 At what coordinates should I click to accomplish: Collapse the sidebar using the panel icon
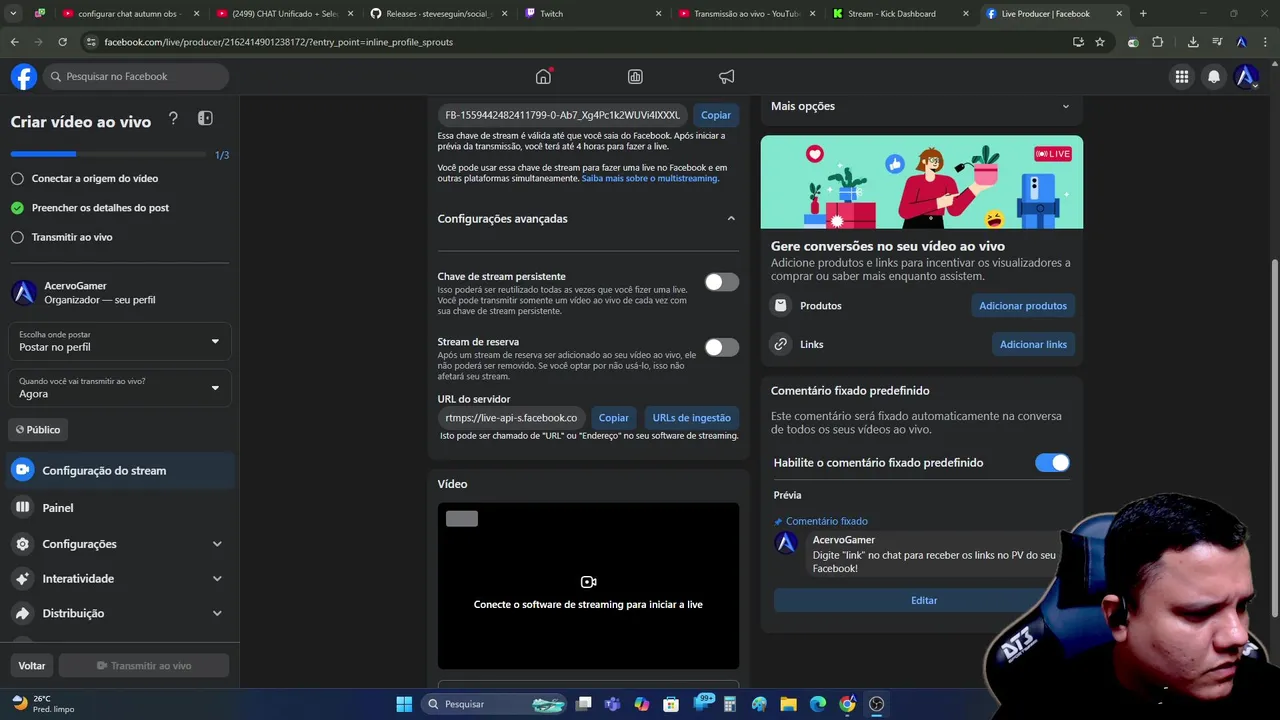205,118
